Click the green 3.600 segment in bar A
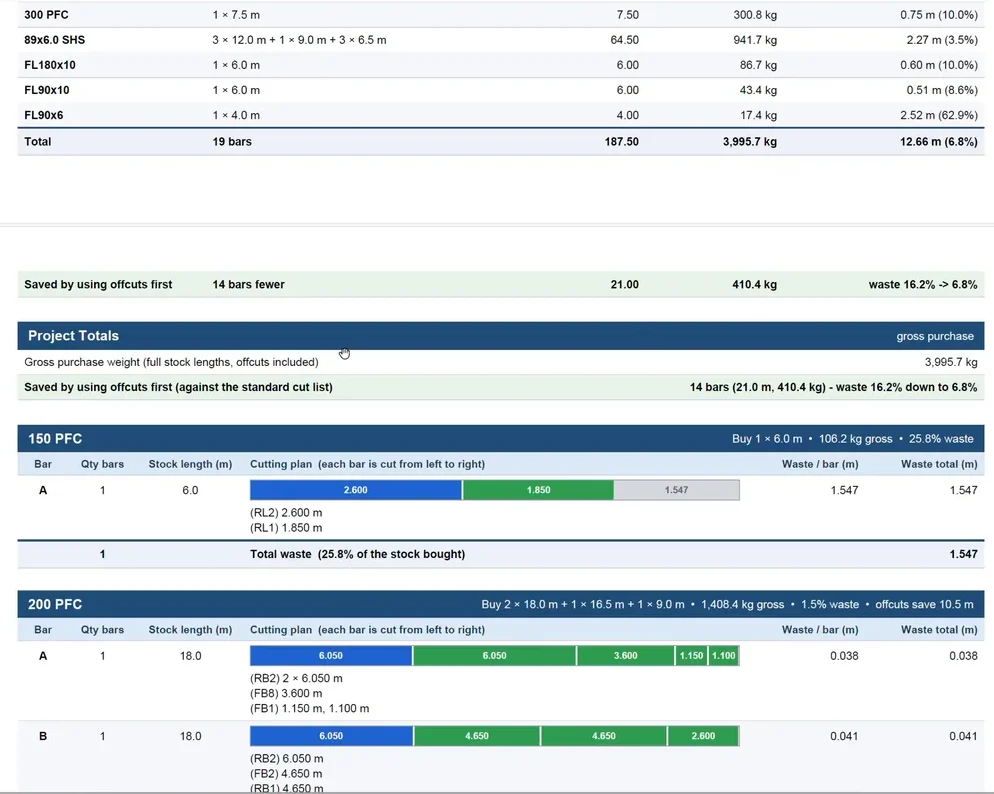Screen dimensions: 994x794 (x=626, y=656)
